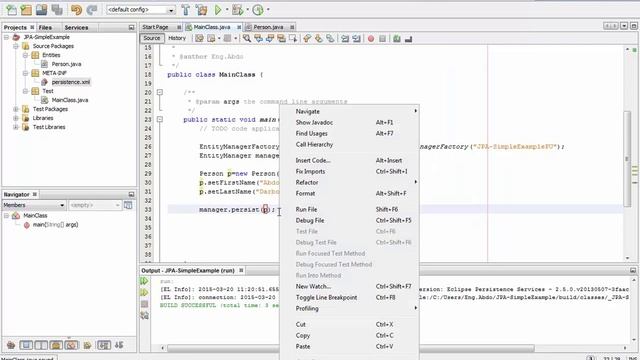Click the Toggle Bookmark icon in editor toolbar
The image size is (640, 360).
[330, 39]
